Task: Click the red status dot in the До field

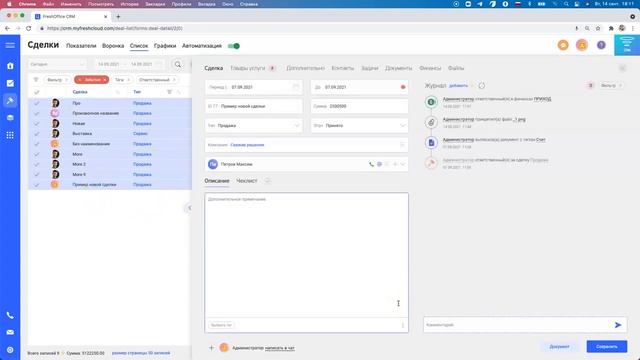Action: [x=403, y=87]
